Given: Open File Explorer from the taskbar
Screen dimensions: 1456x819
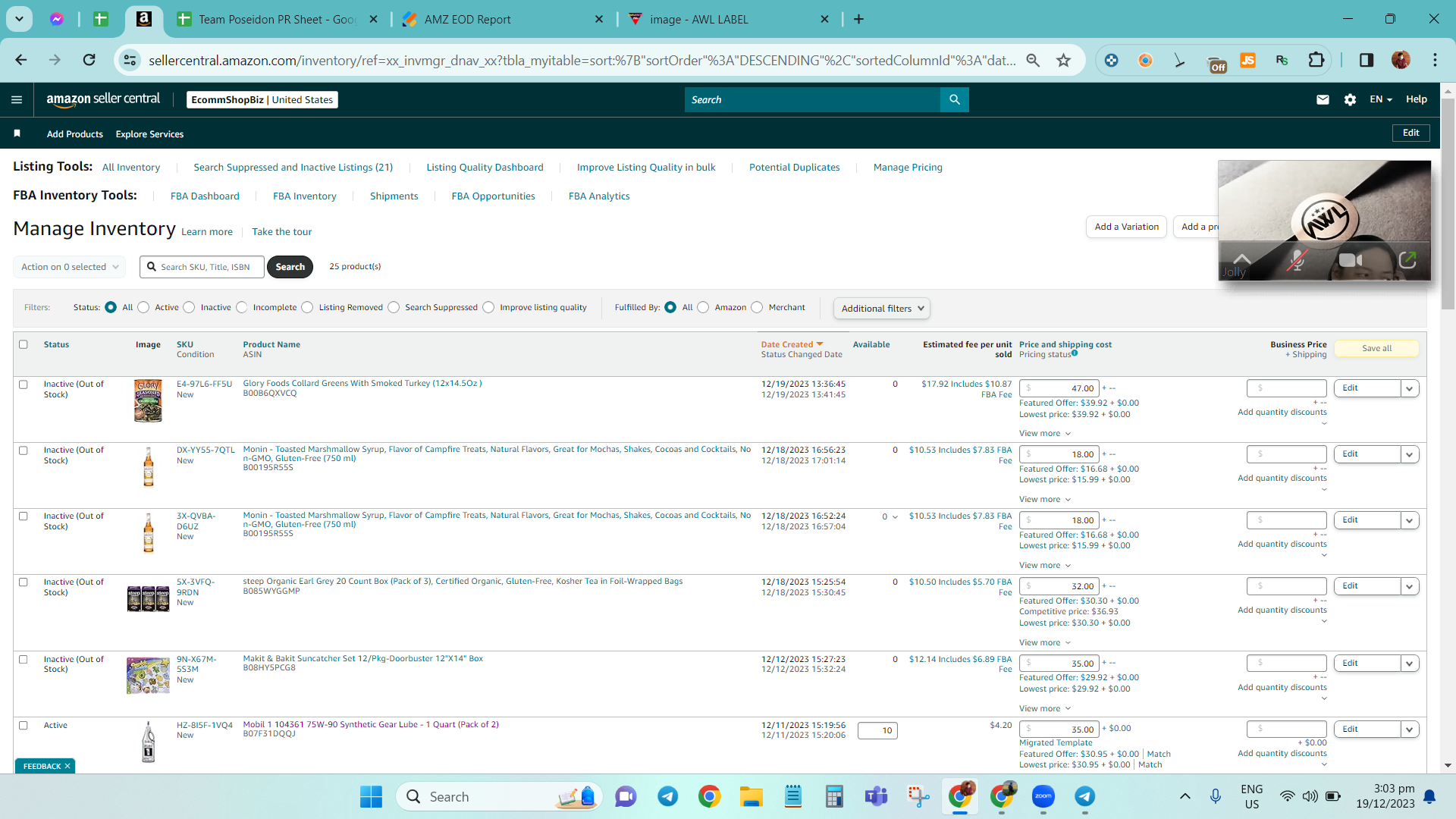Looking at the screenshot, I should [x=751, y=796].
